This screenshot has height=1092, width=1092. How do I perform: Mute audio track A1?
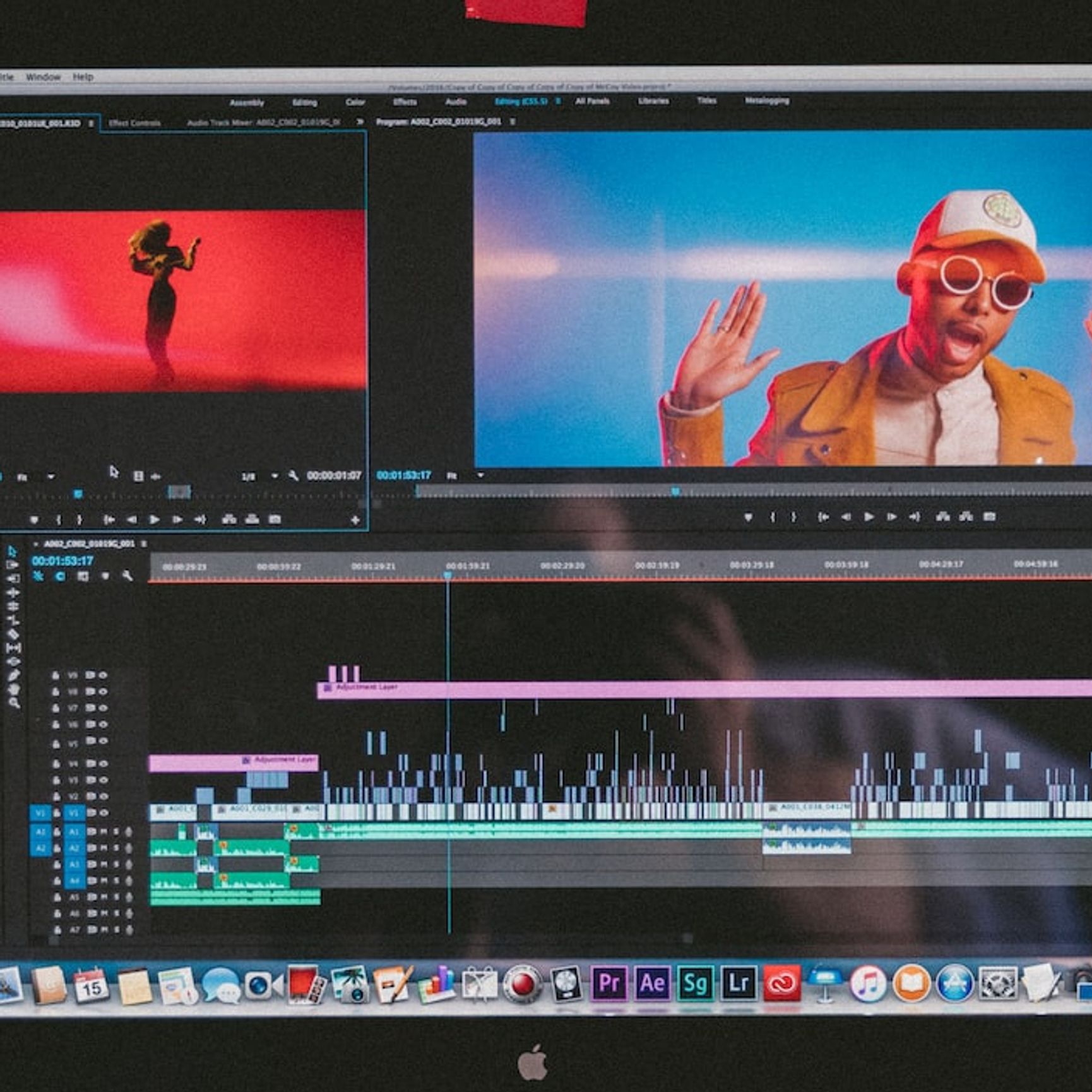pos(104,832)
